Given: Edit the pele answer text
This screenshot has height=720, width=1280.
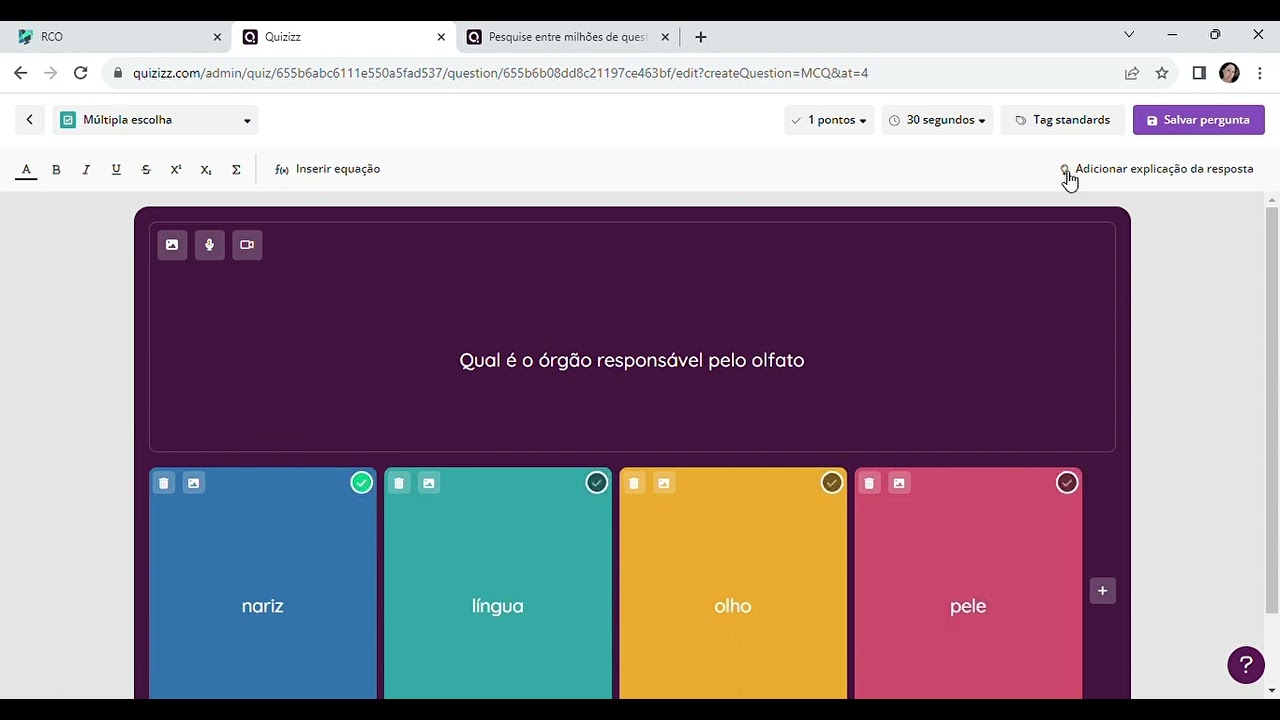Looking at the screenshot, I should (x=968, y=606).
